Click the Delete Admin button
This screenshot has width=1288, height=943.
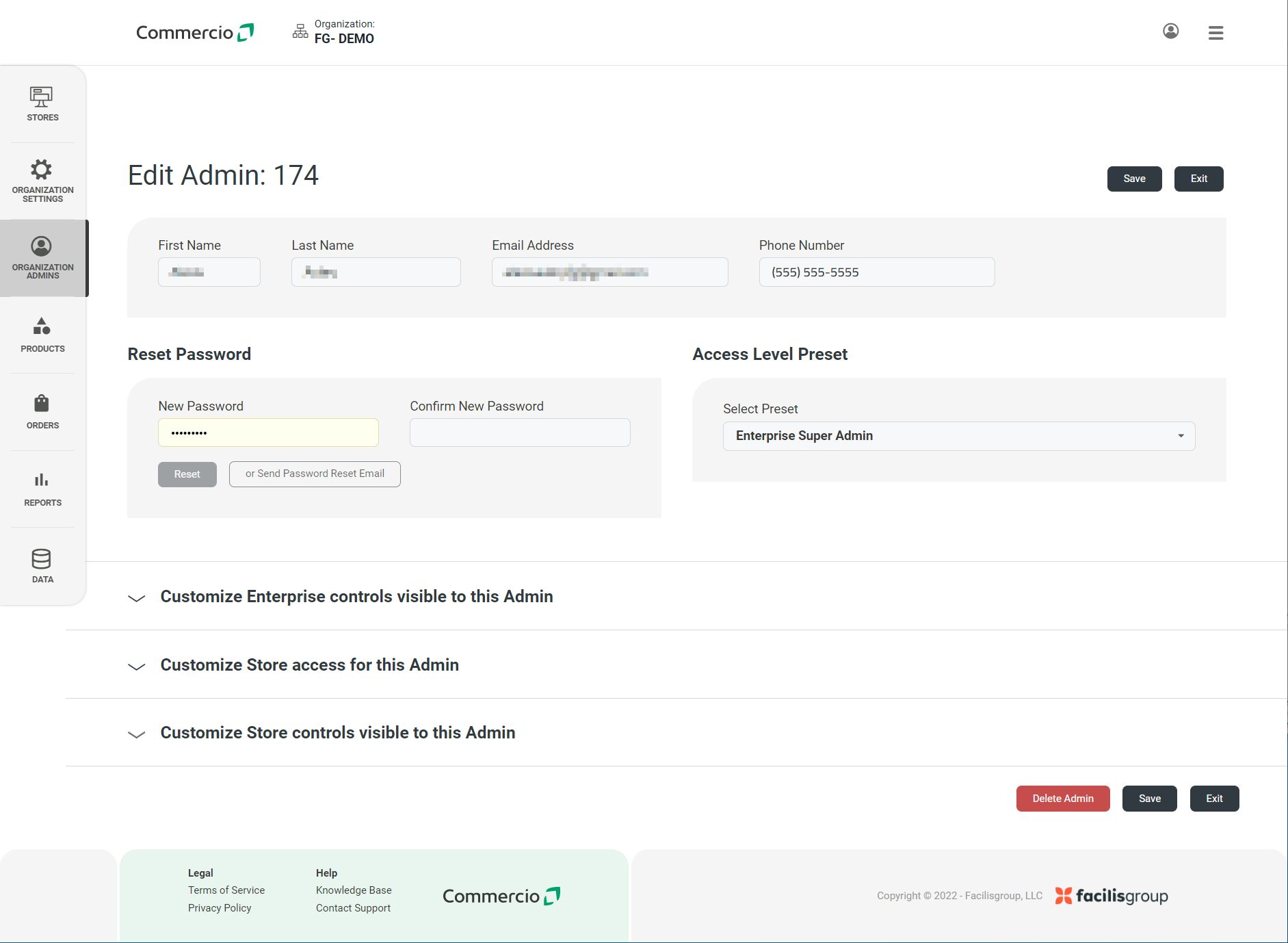click(x=1062, y=798)
